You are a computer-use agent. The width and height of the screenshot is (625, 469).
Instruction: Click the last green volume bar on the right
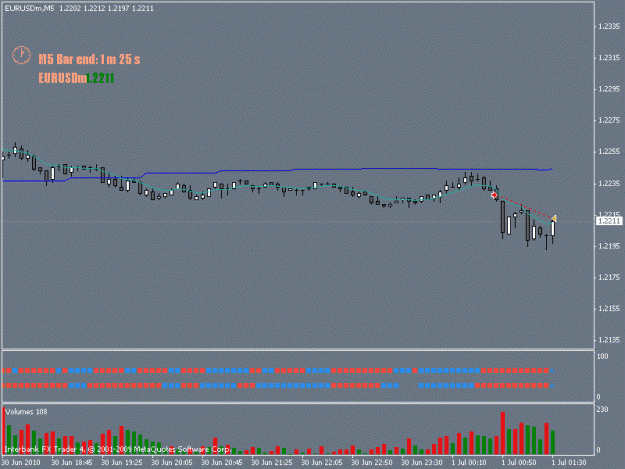pos(553,442)
